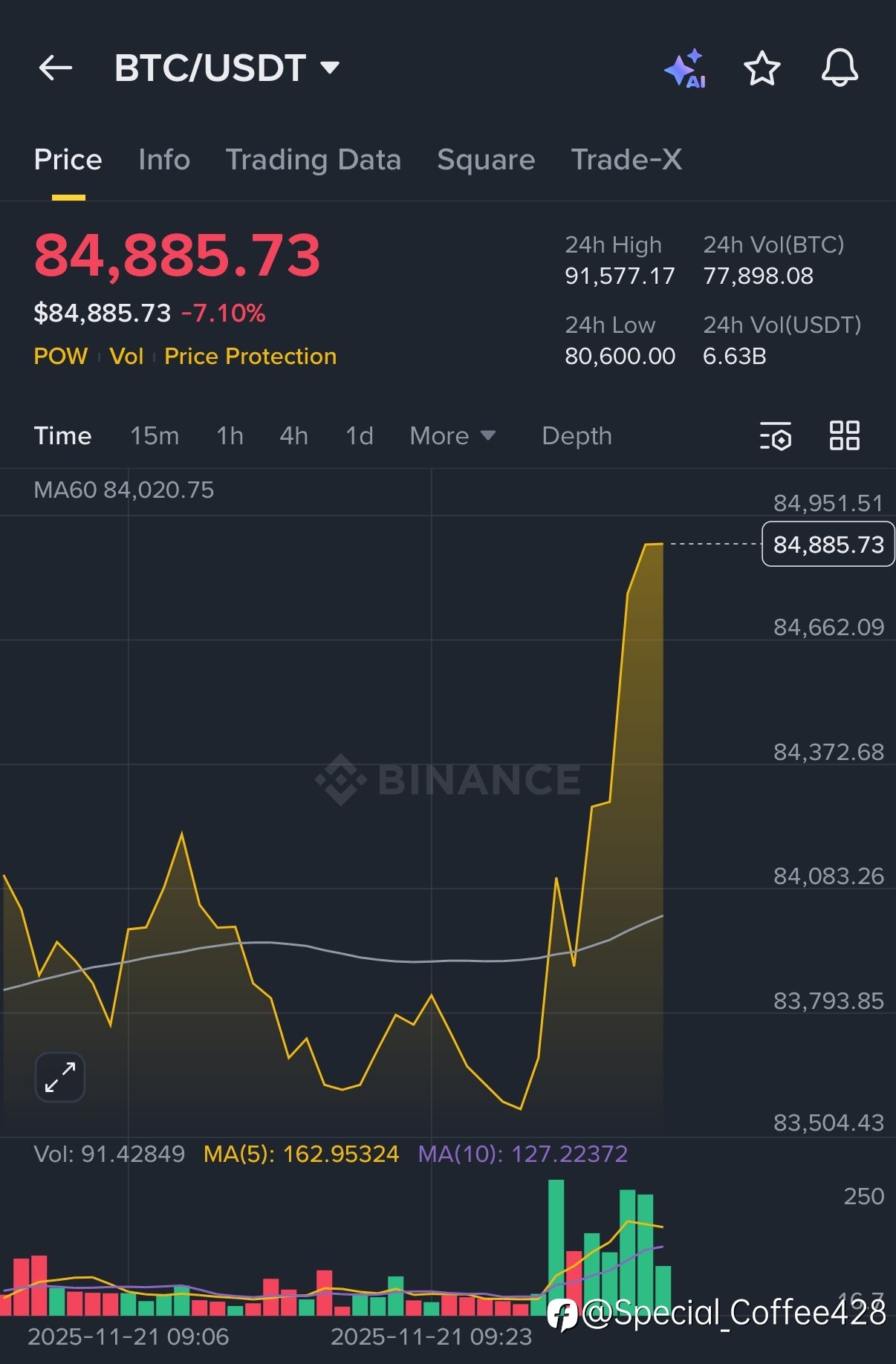Switch chart to 1h interval

pos(230,435)
